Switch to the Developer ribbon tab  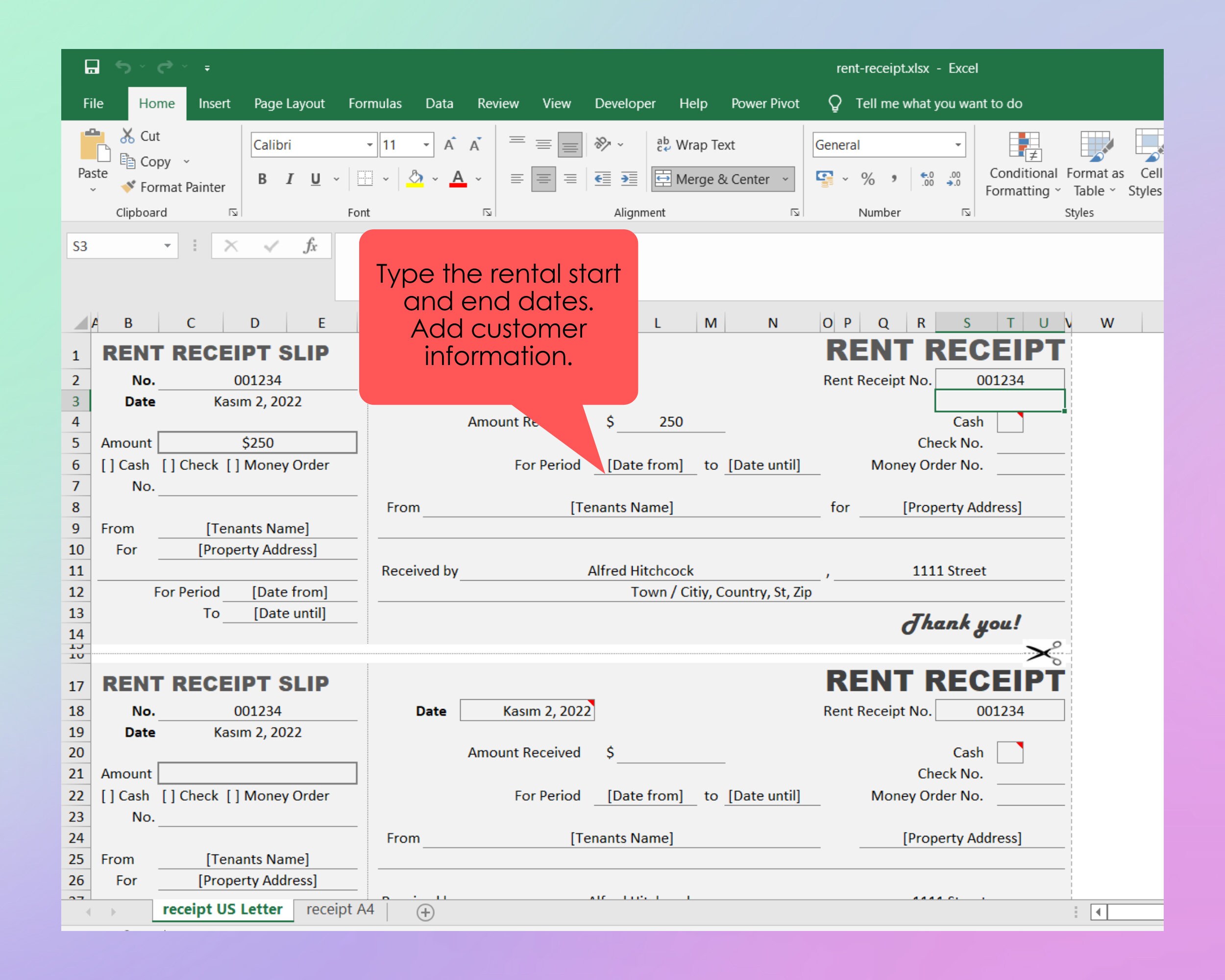pyautogui.click(x=625, y=103)
